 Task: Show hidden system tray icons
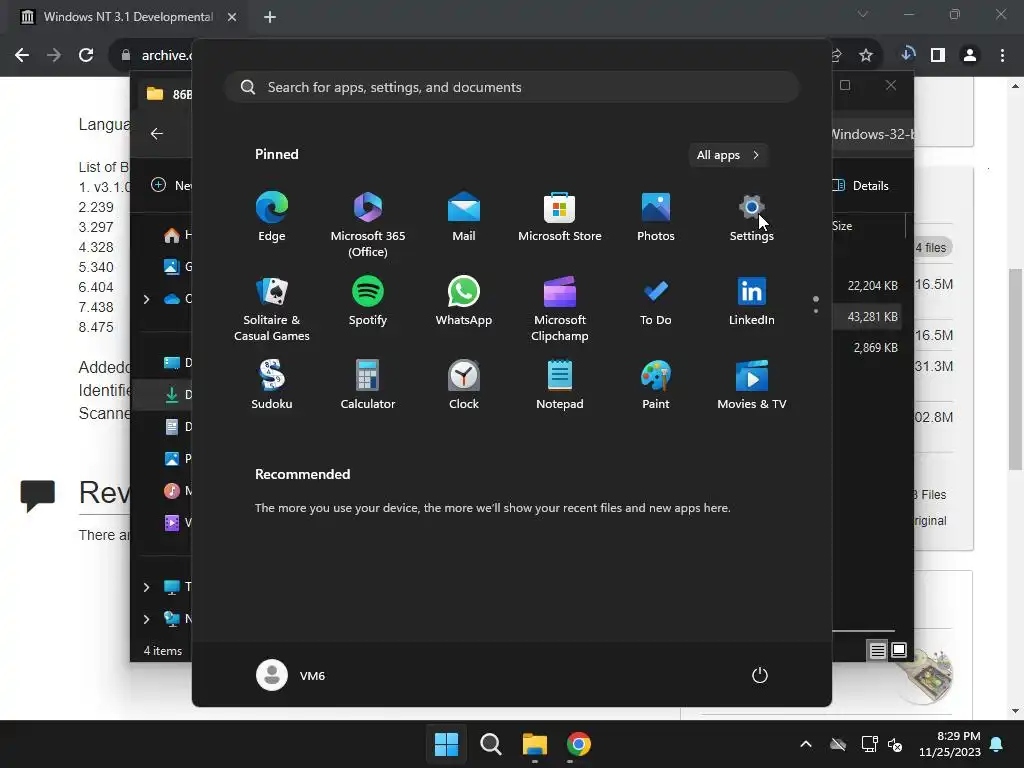point(806,744)
